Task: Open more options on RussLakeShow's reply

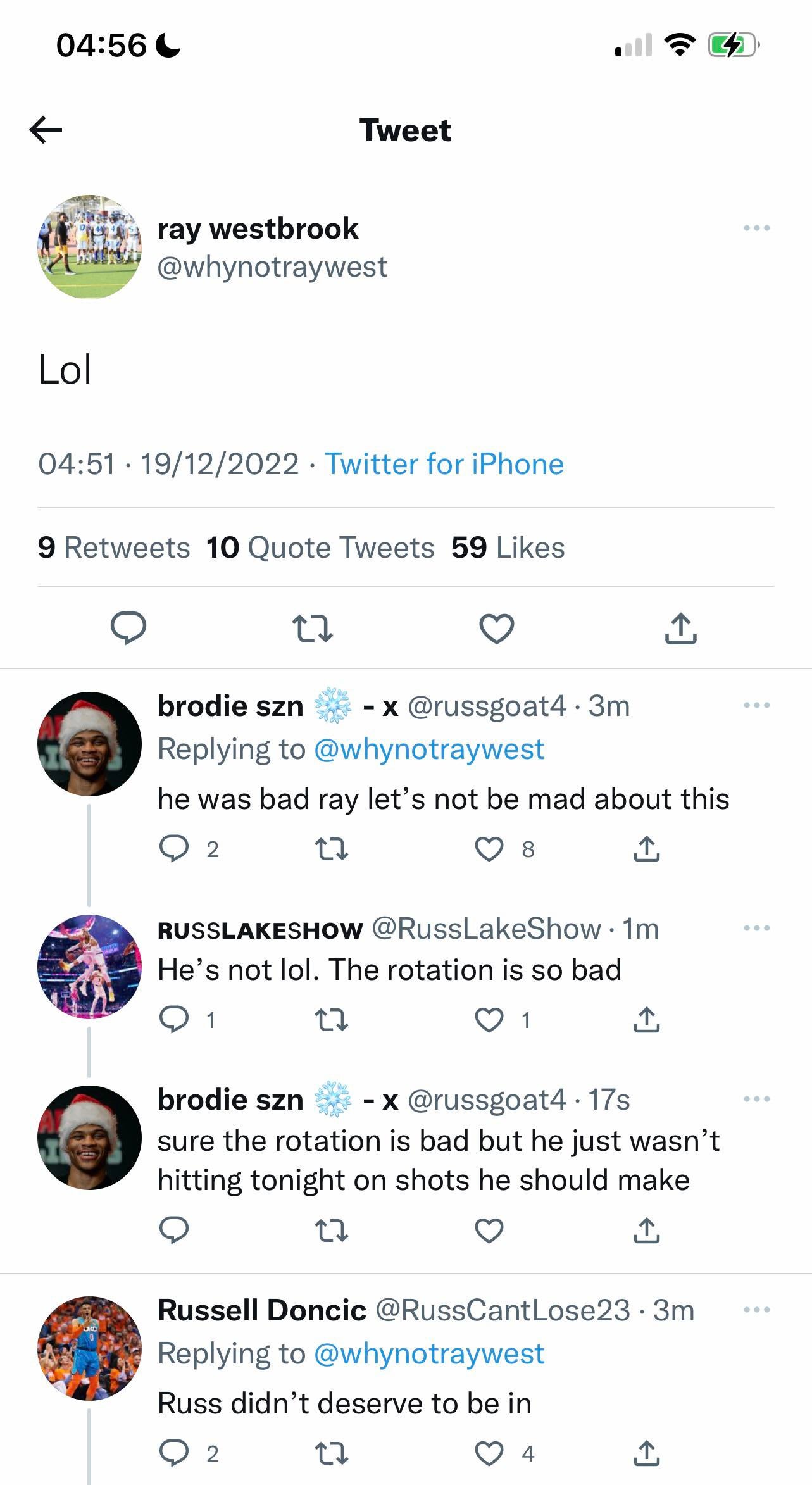Action: tap(757, 929)
